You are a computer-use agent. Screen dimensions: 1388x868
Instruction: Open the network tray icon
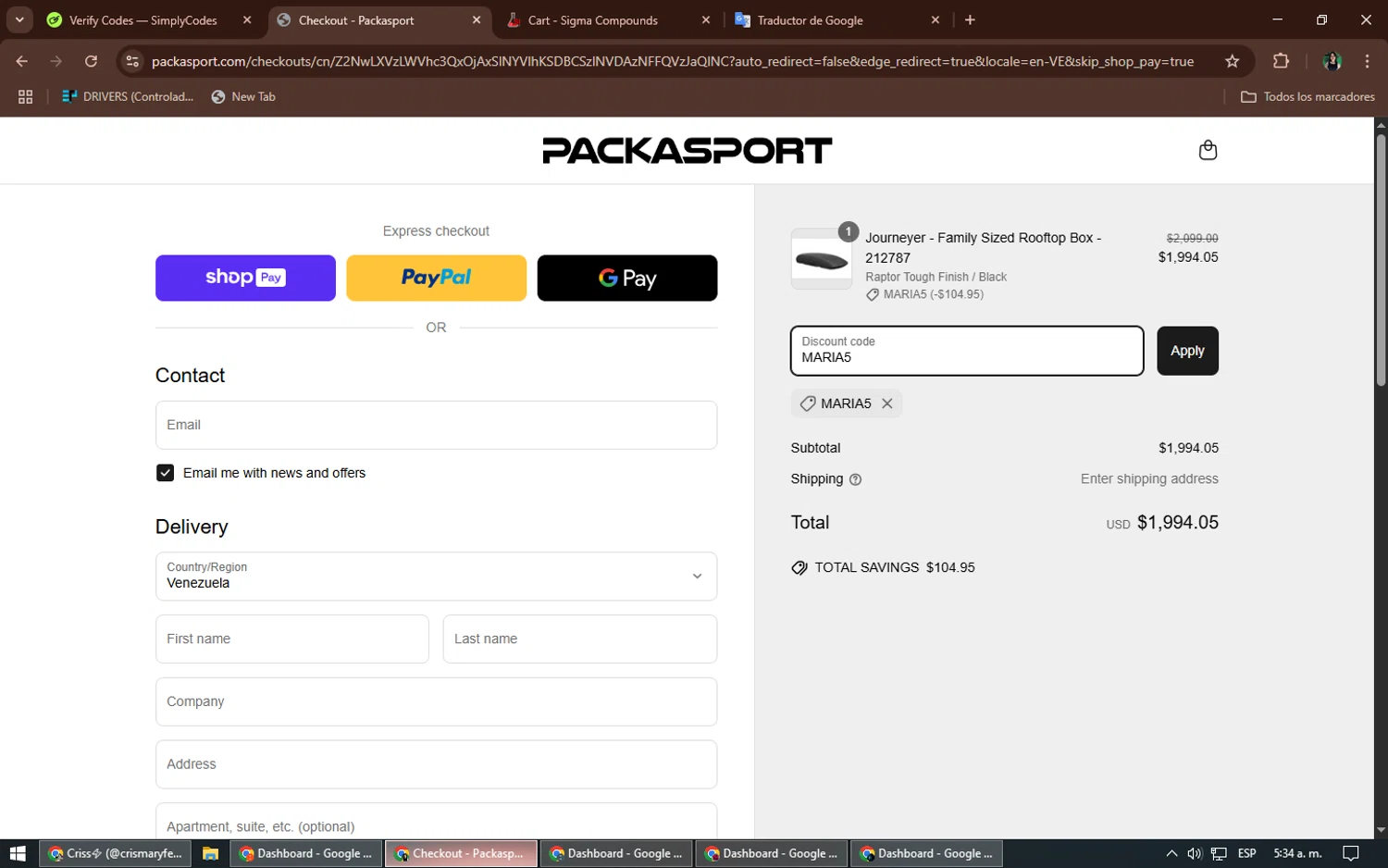[x=1219, y=853]
